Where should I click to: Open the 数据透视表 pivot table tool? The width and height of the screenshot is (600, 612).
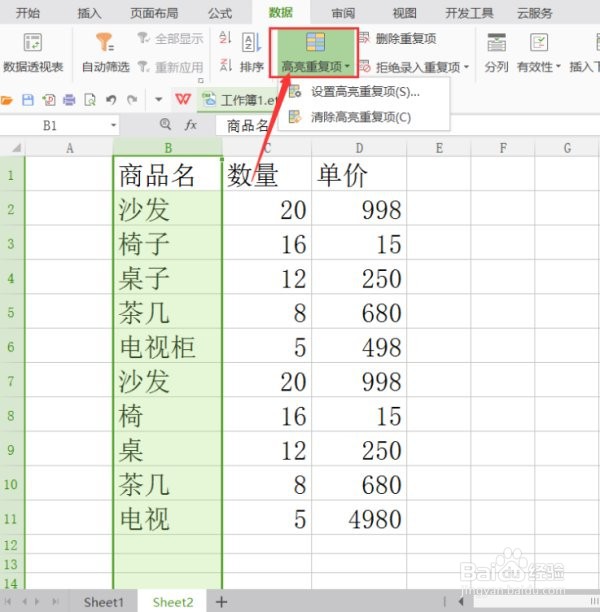click(x=33, y=53)
